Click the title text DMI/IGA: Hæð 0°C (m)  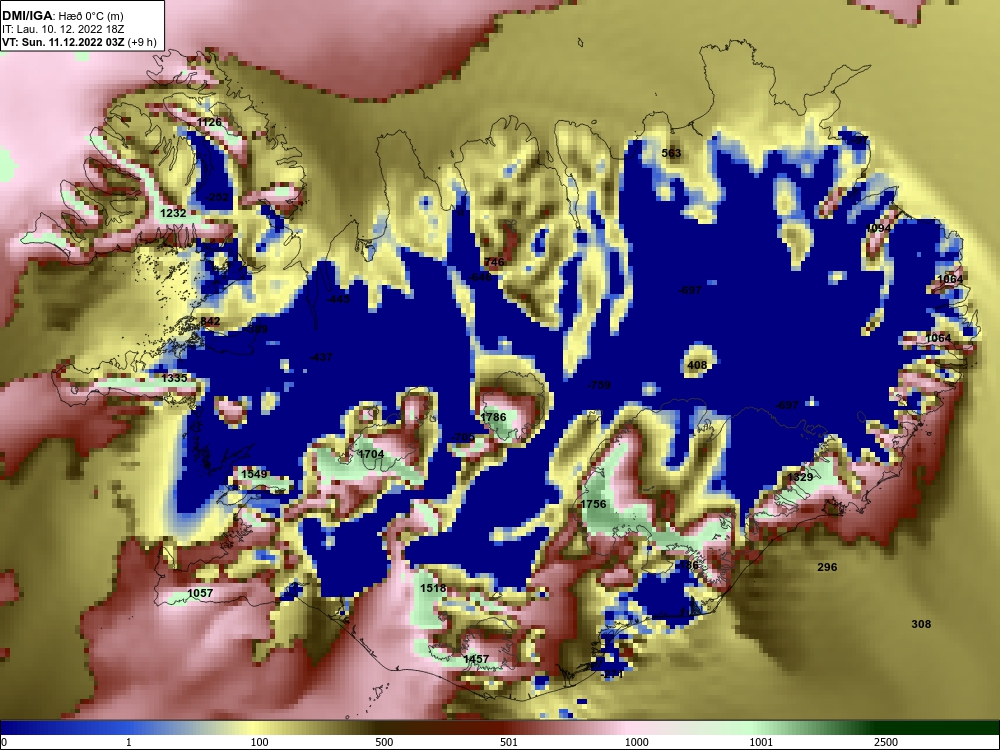pyautogui.click(x=62, y=16)
